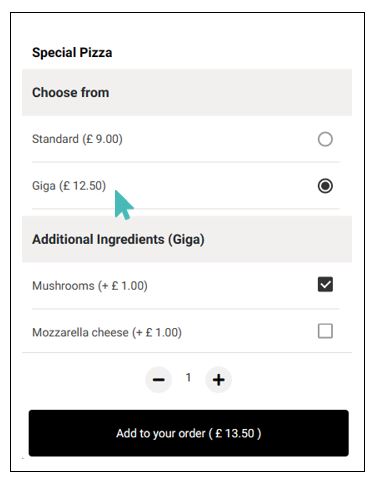Decrease quantity with the minus icon

pos(158,379)
